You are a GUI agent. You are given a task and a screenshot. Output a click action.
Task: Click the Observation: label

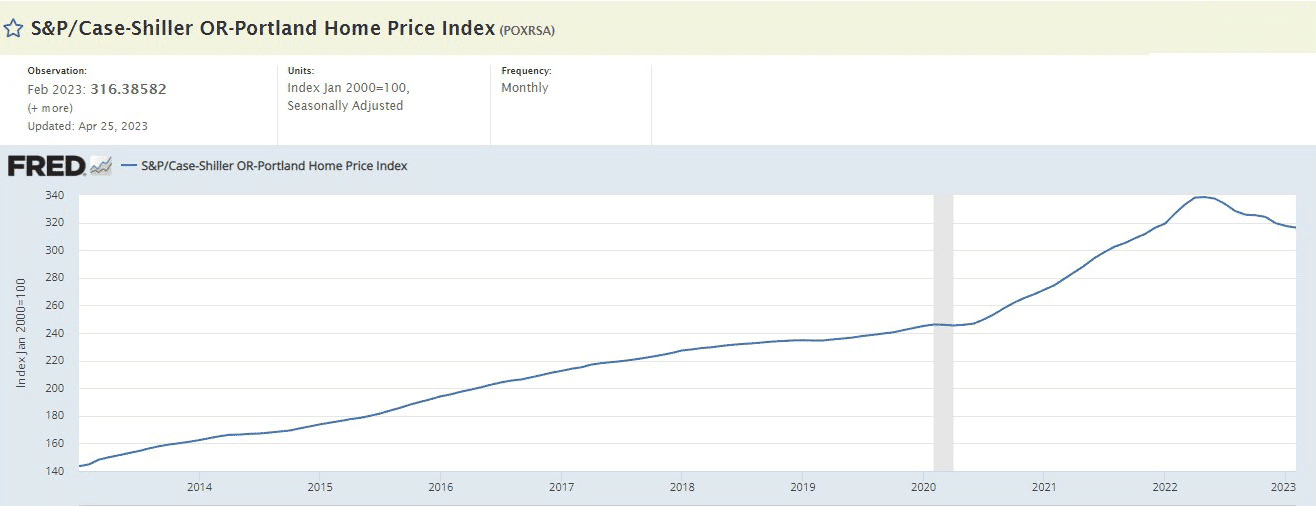(57, 71)
